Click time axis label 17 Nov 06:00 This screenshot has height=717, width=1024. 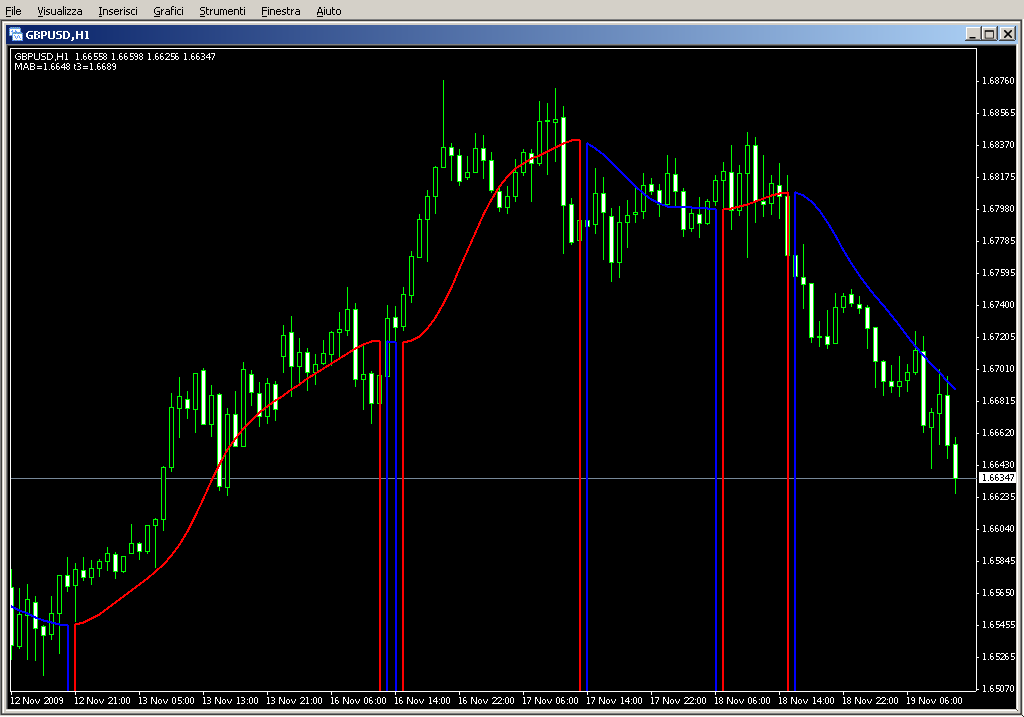(551, 701)
